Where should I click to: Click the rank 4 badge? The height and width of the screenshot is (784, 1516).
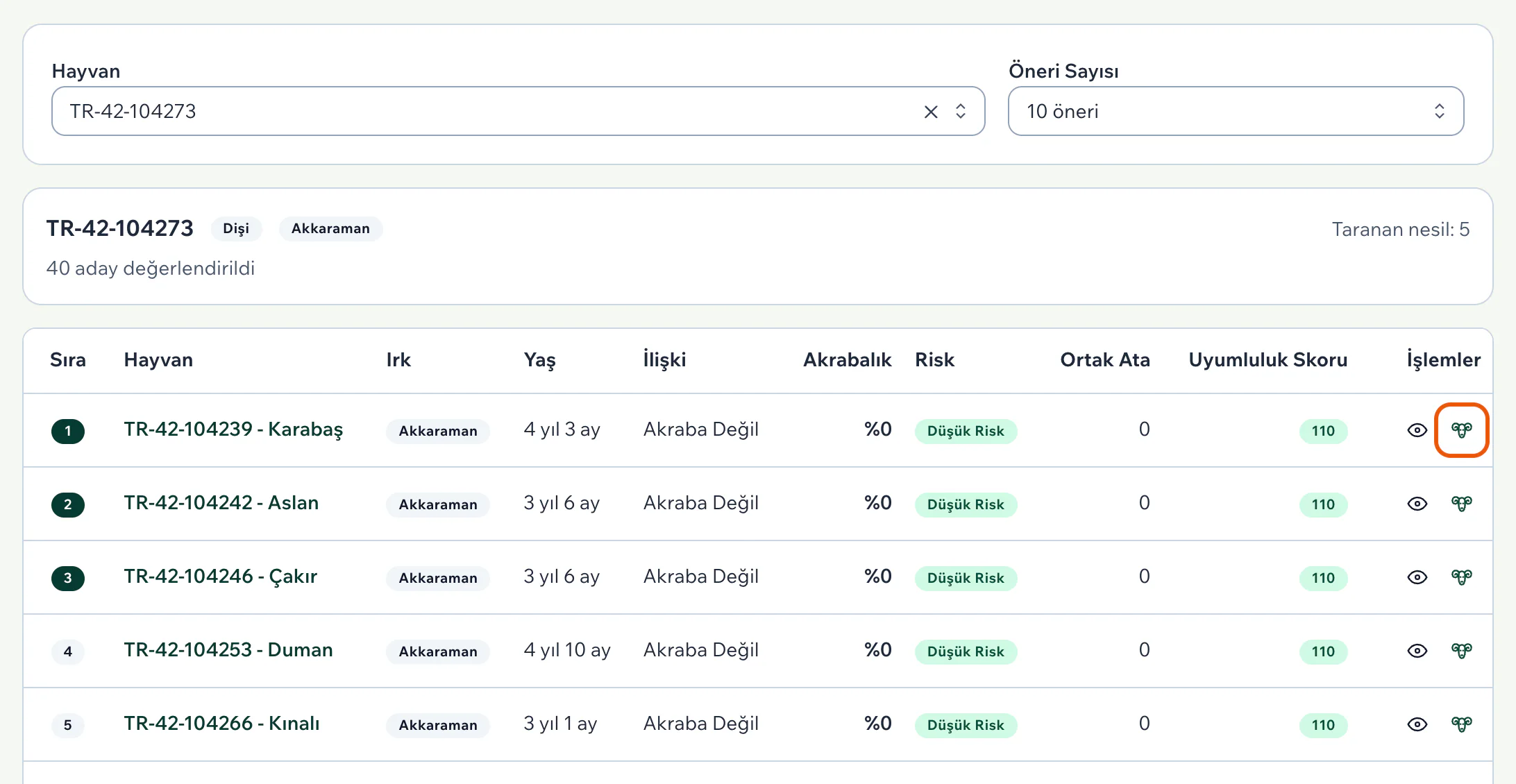(68, 651)
